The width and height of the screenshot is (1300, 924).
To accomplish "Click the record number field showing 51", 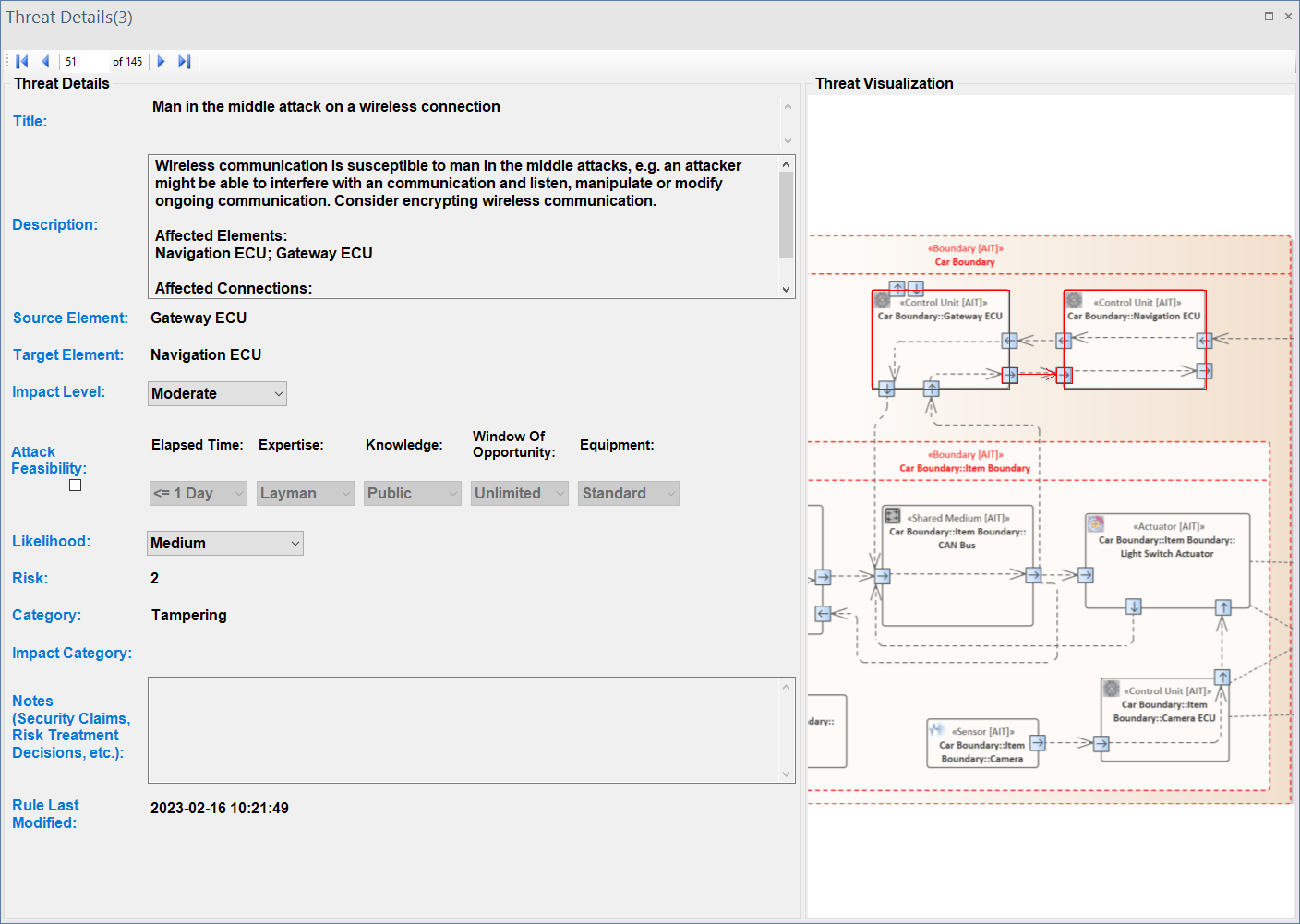I will [84, 62].
